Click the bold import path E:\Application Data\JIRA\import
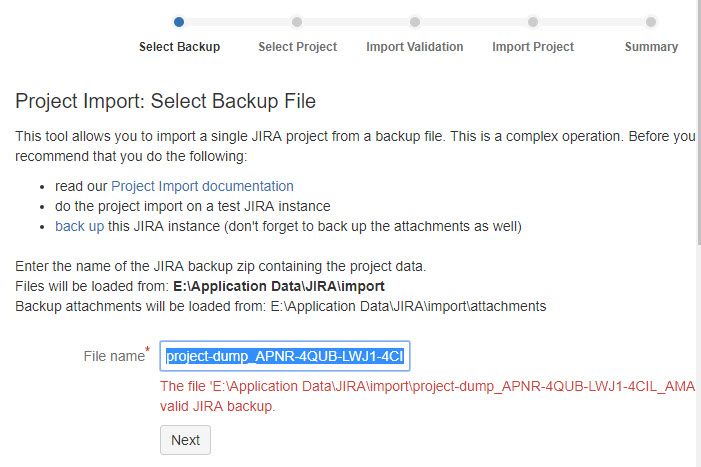The image size is (701, 467). 279,286
